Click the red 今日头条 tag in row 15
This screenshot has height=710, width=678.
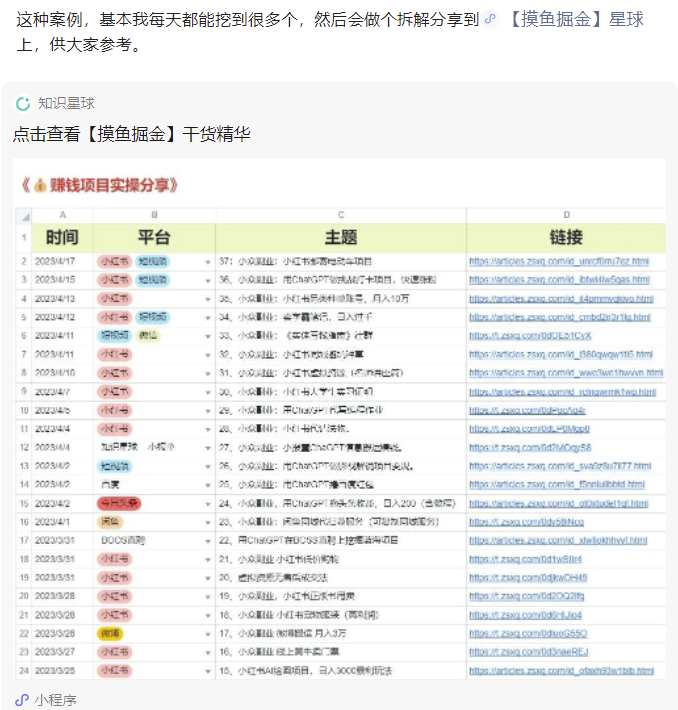click(119, 503)
